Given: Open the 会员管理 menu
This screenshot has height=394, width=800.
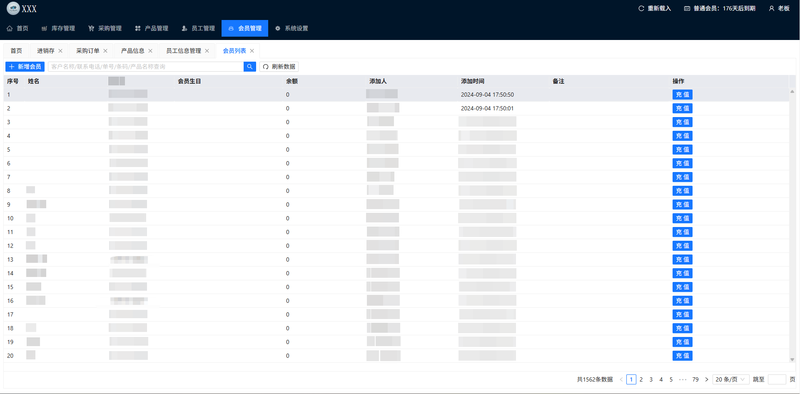Looking at the screenshot, I should (245, 29).
